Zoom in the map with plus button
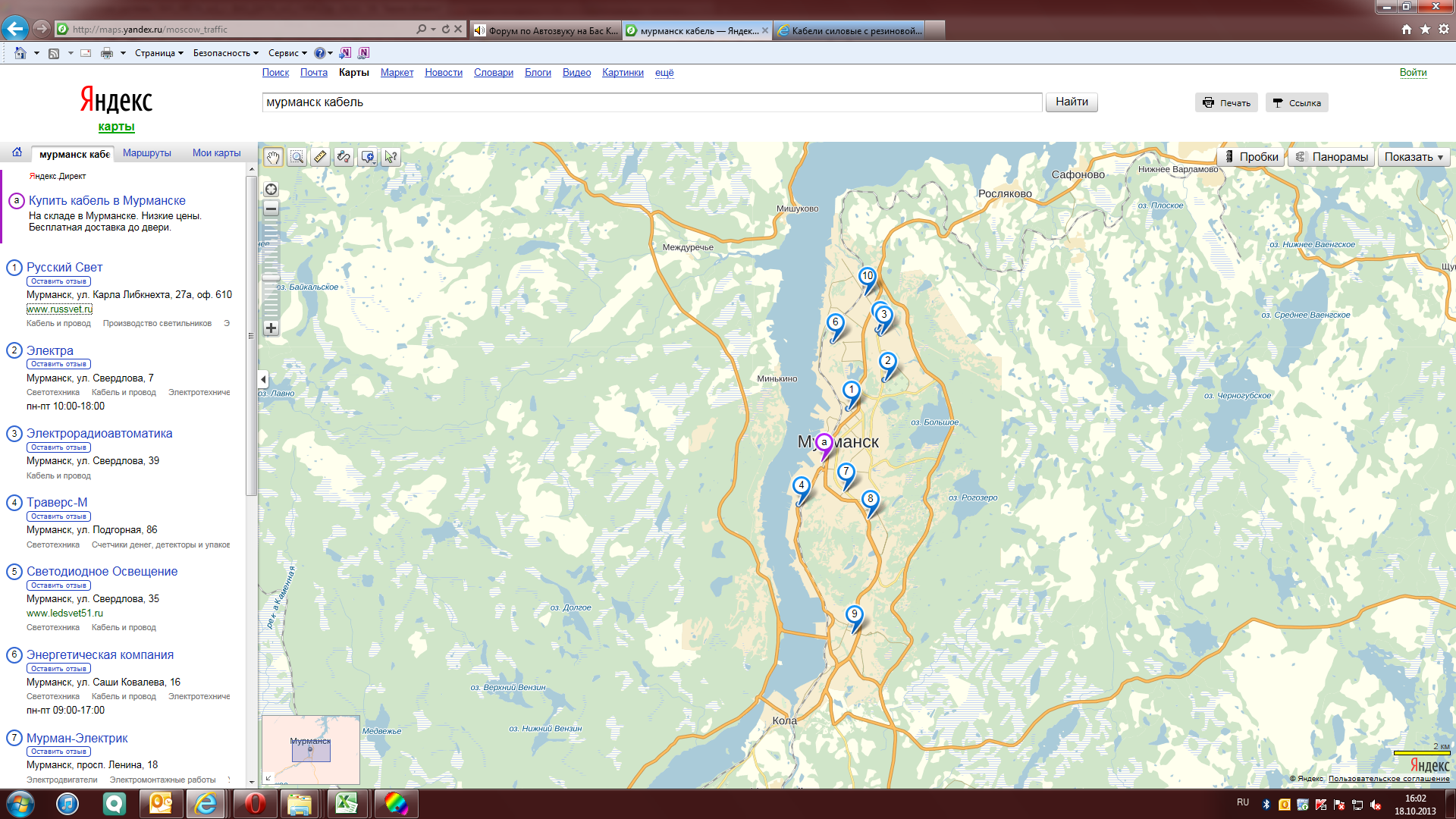This screenshot has height=819, width=1456. point(271,328)
